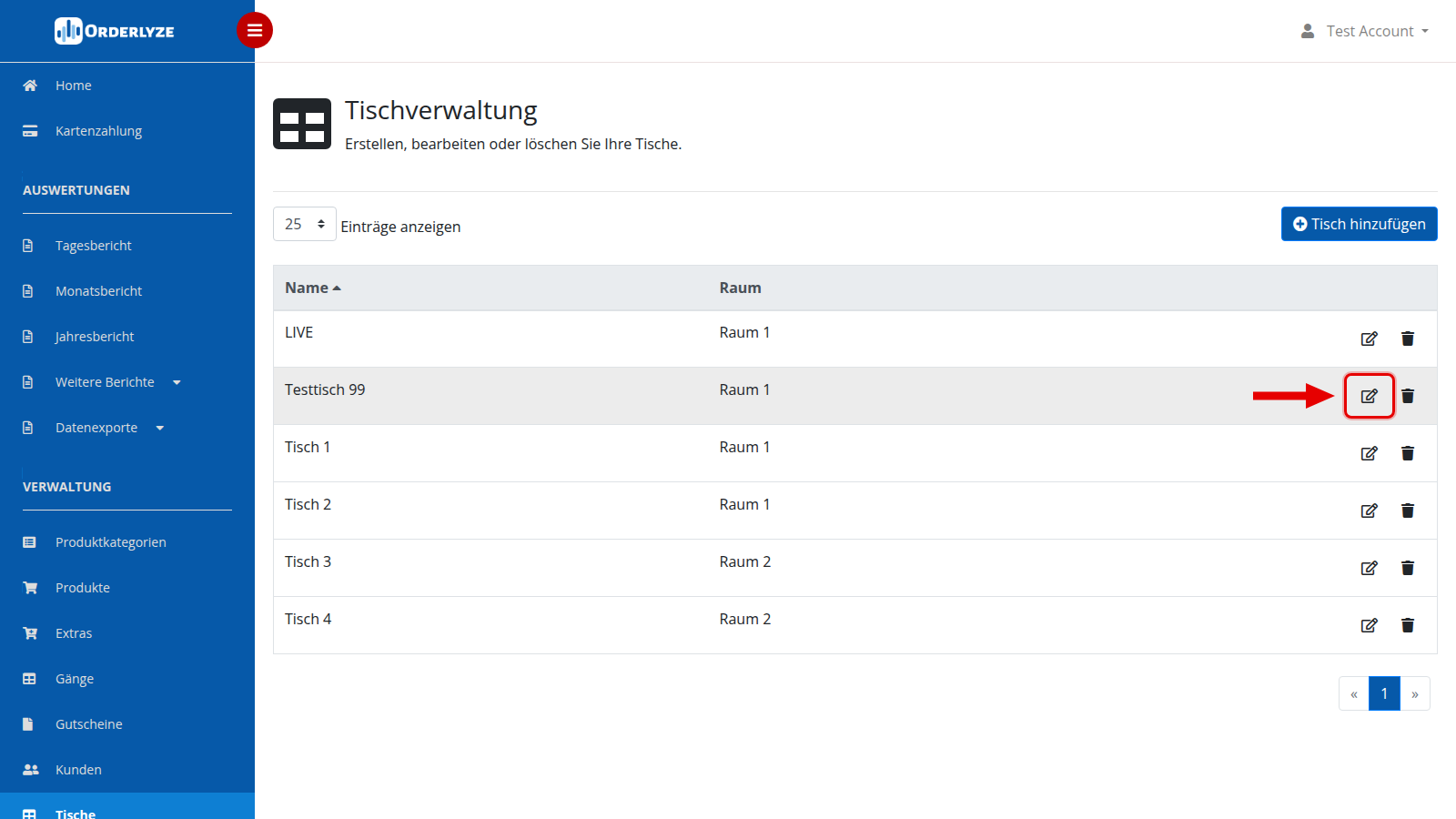
Task: Click the next page pagination arrow
Action: pos(1415,693)
